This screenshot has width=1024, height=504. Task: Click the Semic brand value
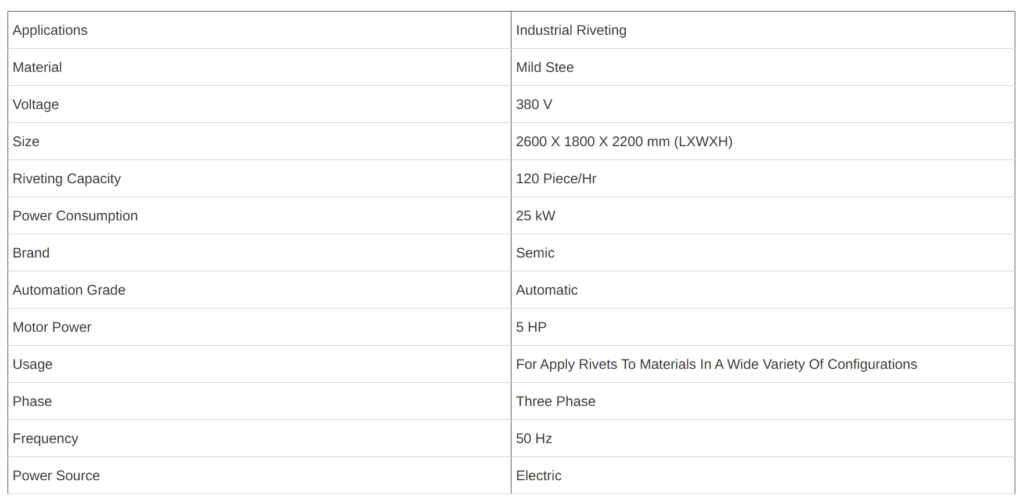[535, 252]
